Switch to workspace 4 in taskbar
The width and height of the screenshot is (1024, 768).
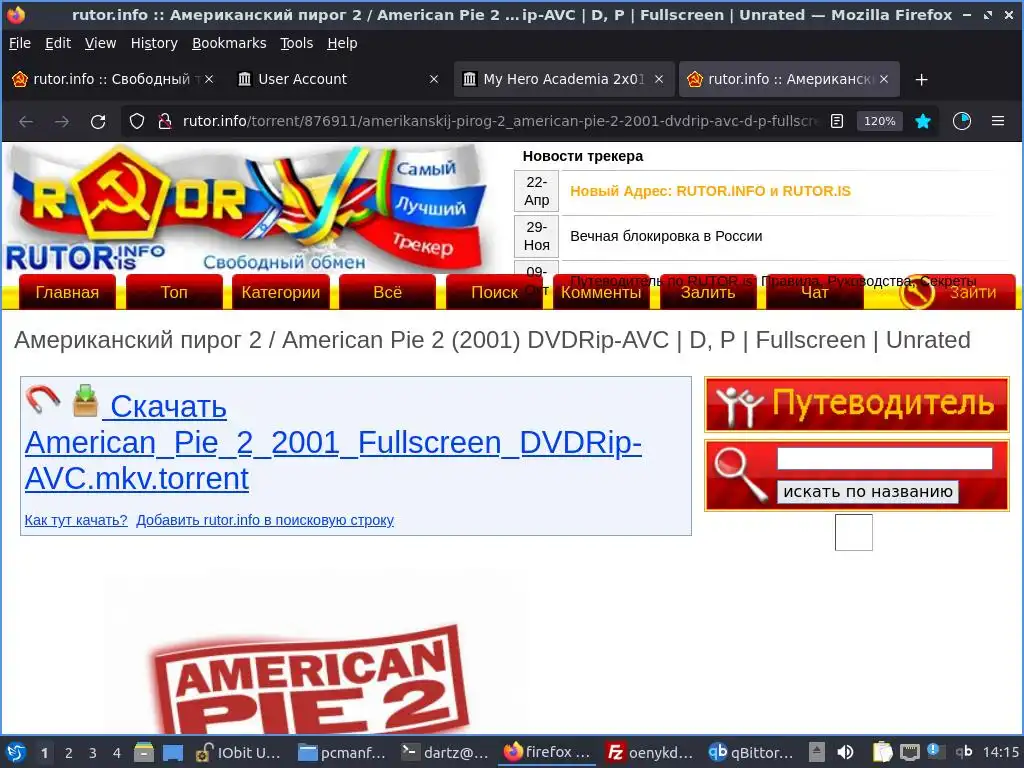pos(117,752)
